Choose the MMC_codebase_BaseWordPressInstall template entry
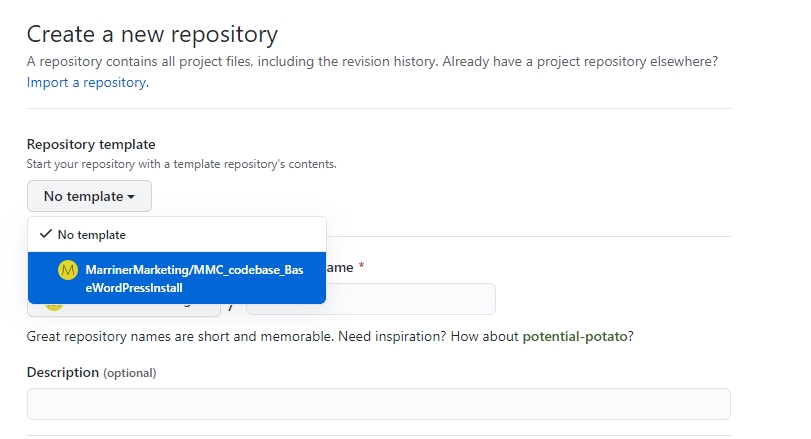 coord(193,278)
